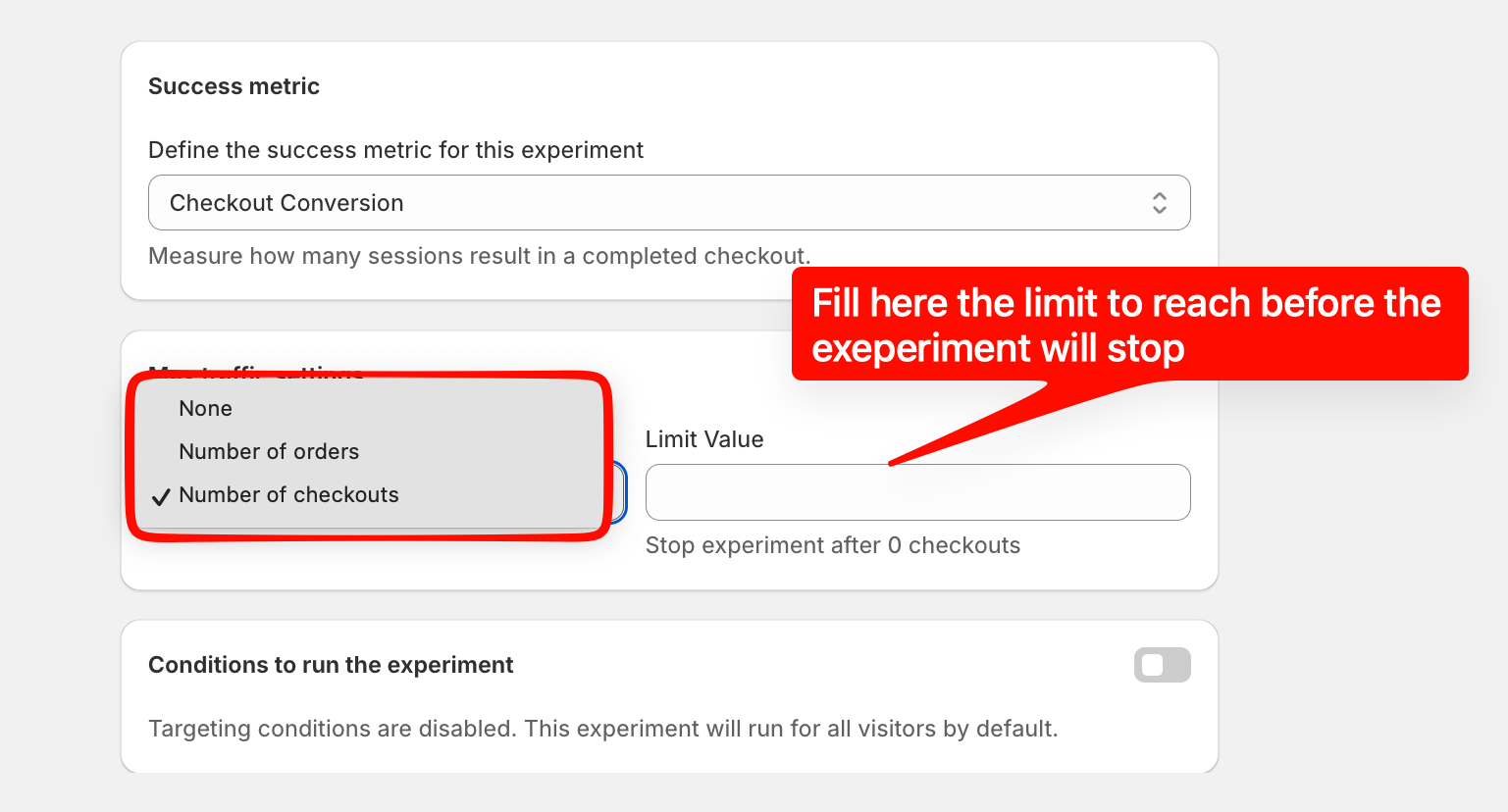Viewport: 1508px width, 812px height.
Task: Click the pointed tip of the red callout arrow
Action: (892, 463)
